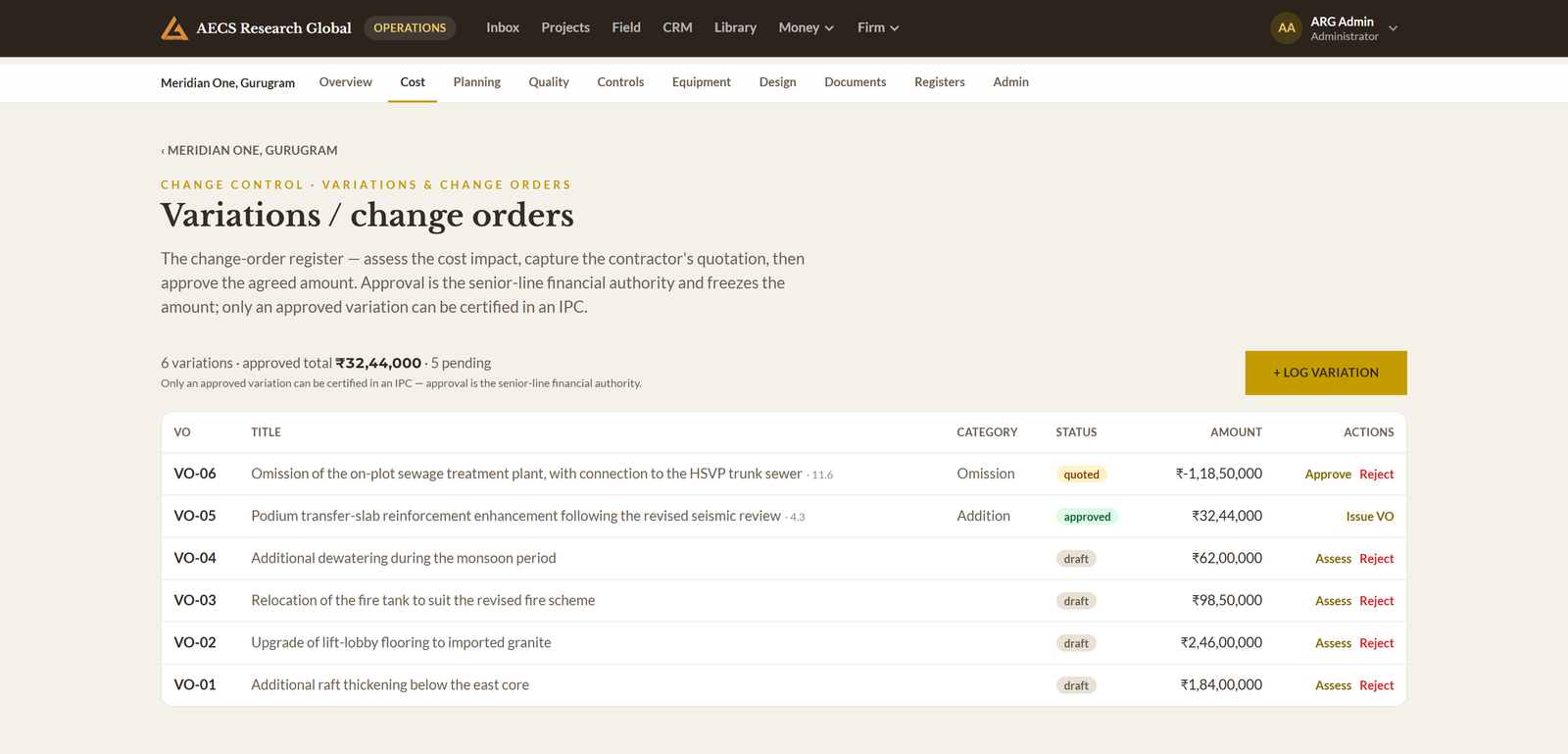The image size is (1568, 754).
Task: Click the approved status badge for VO-05
Action: pyautogui.click(x=1087, y=517)
